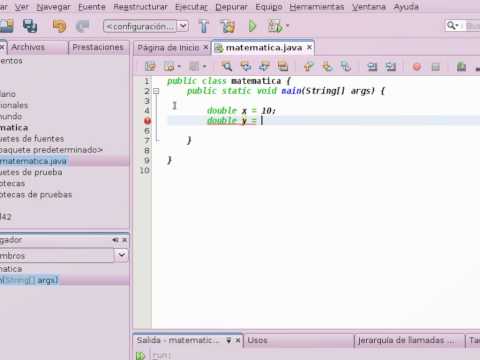Select main(String[] args) in Navigator
The width and height of the screenshot is (480, 360).
[29, 280]
